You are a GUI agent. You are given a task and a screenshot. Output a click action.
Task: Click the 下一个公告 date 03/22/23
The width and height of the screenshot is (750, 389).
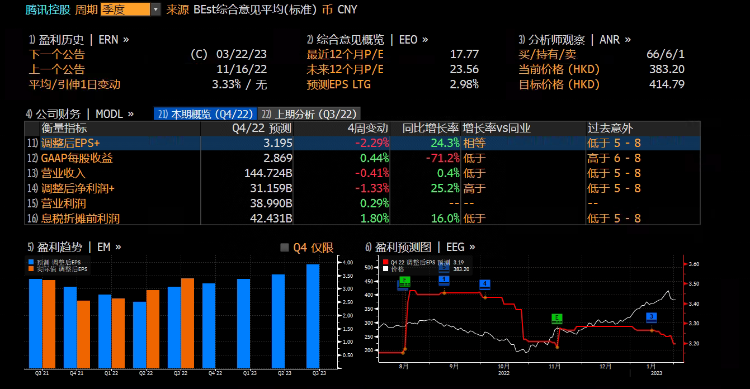[x=241, y=54]
